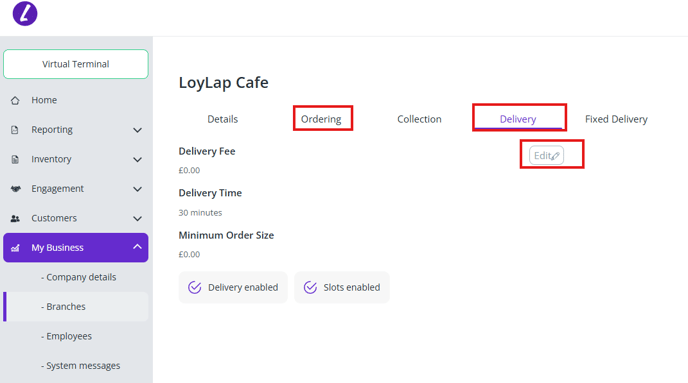Click the Engagement handshake icon

click(15, 189)
